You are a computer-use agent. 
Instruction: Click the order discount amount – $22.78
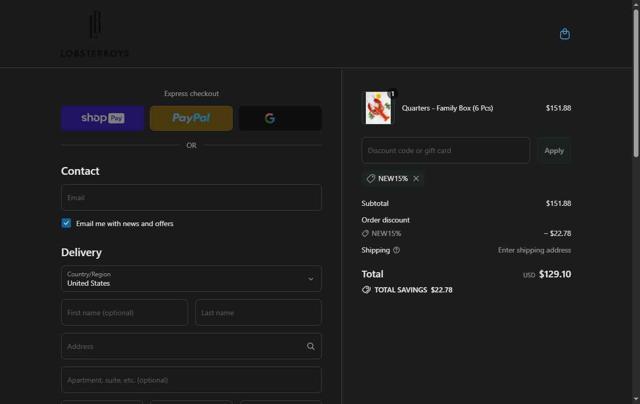[557, 233]
